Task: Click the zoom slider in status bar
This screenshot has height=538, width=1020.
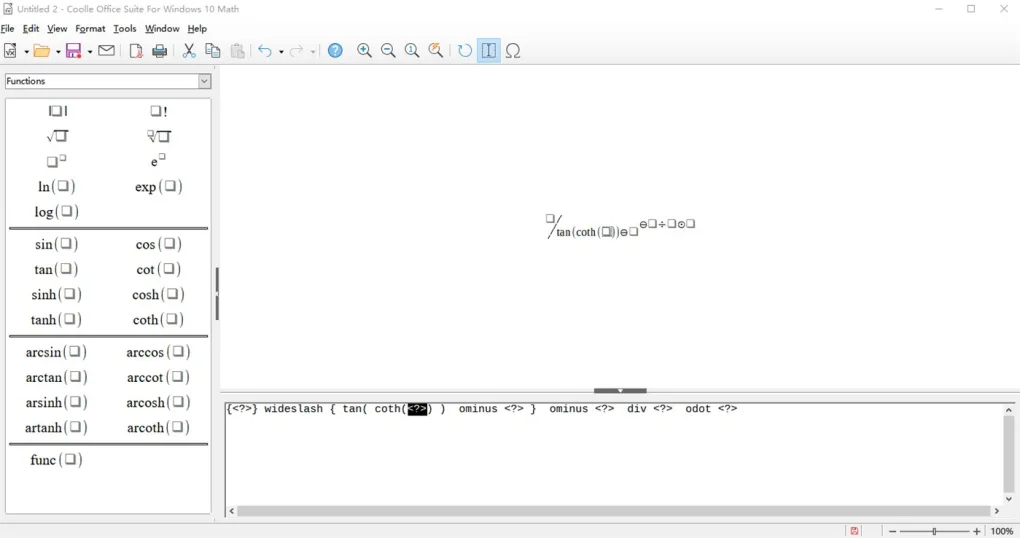Action: click(934, 531)
